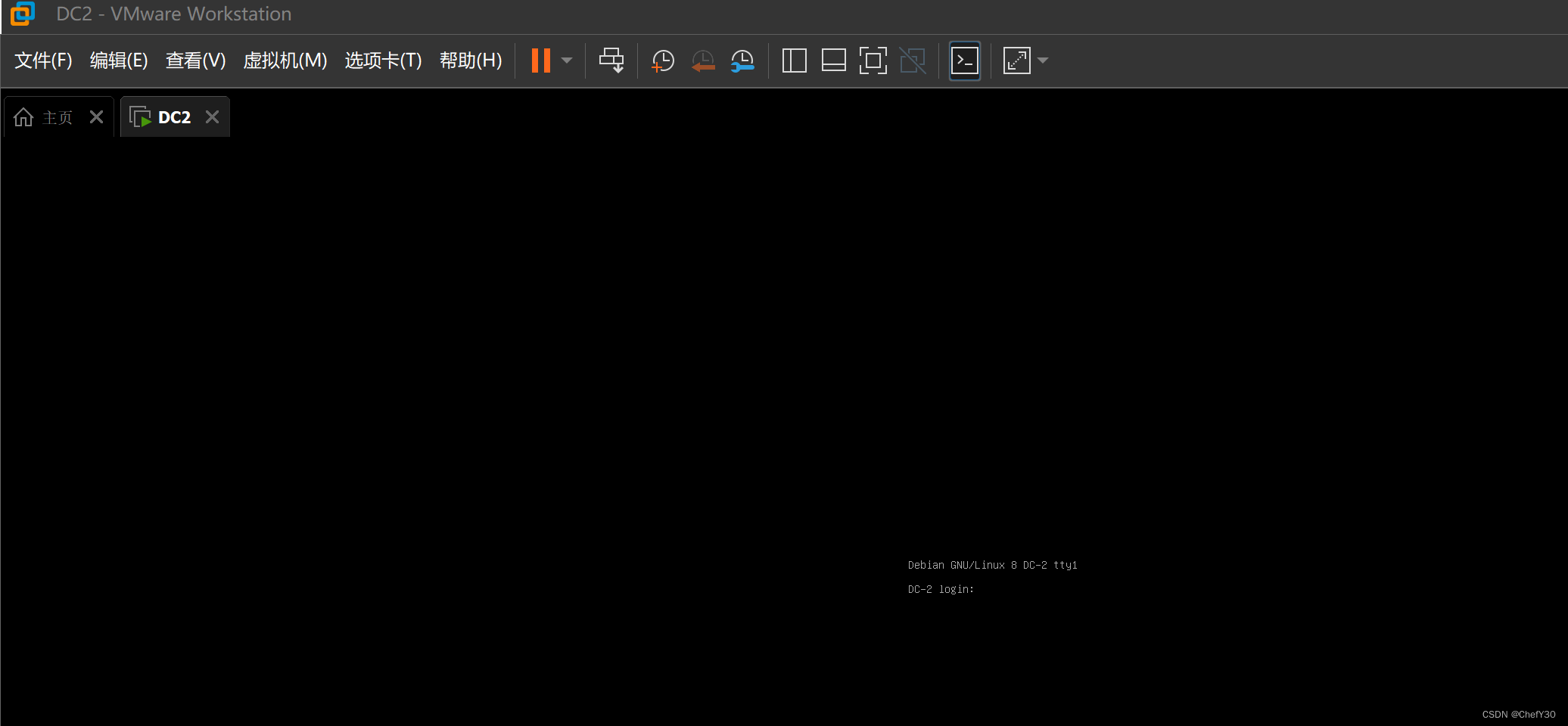Screen dimensions: 1568x726
Task: Click the Debian GNU/Linux 8 DC-2 tty1 text
Action: point(992,565)
